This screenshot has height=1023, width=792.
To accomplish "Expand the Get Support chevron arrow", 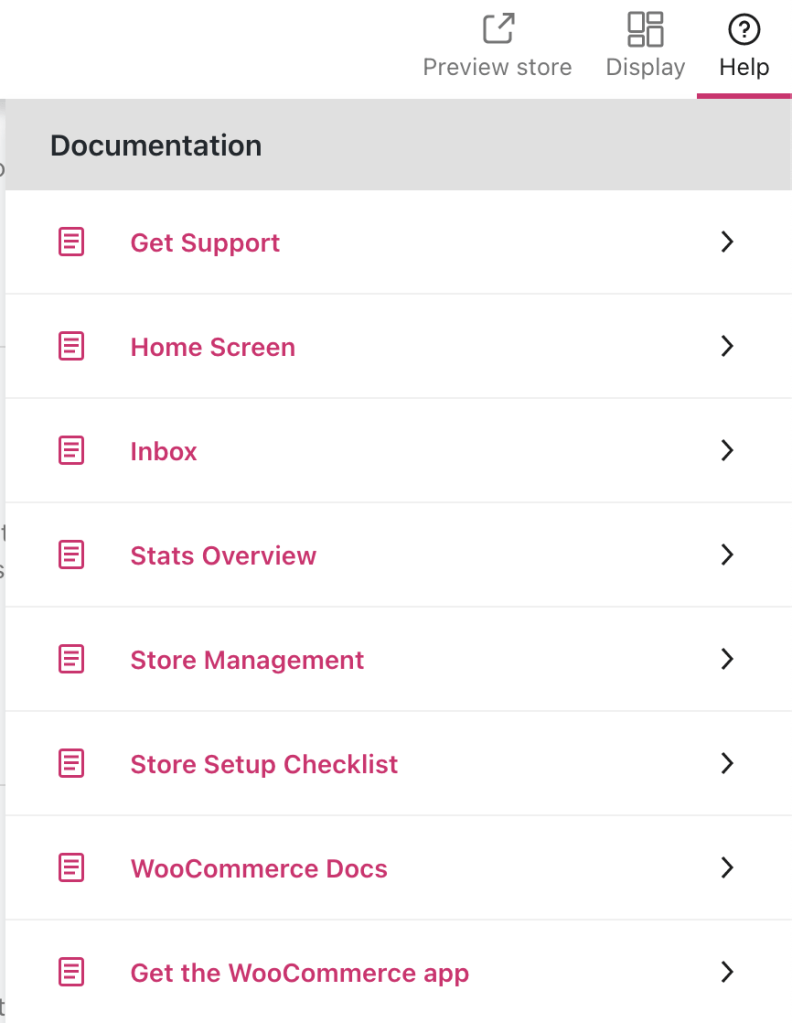I will [727, 242].
